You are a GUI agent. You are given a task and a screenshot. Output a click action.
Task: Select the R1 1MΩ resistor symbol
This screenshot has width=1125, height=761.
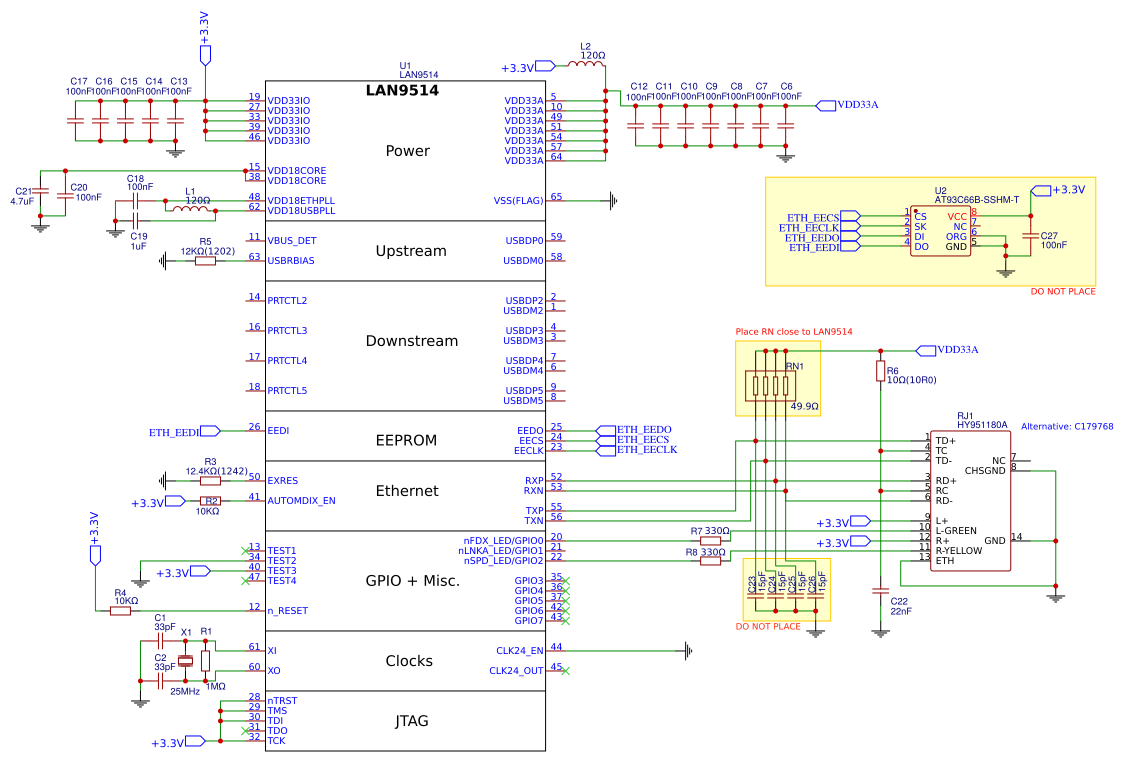(205, 661)
